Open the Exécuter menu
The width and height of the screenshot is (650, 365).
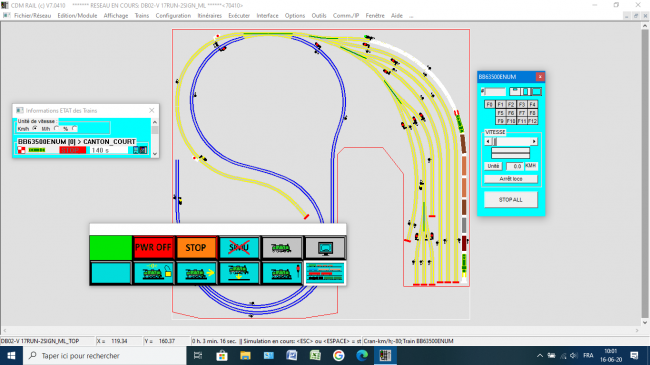[x=239, y=15]
